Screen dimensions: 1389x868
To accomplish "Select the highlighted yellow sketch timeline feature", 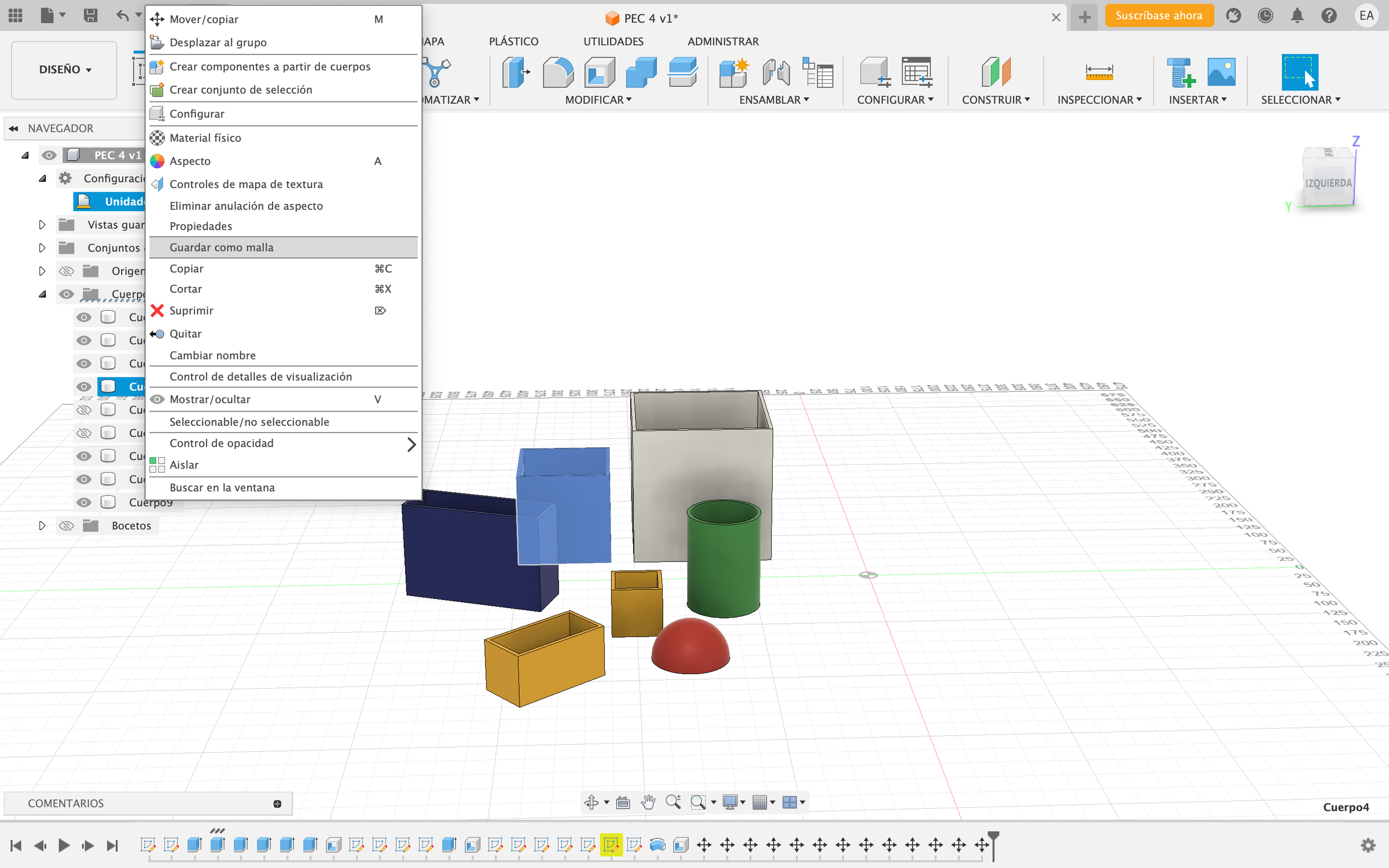I will (611, 845).
